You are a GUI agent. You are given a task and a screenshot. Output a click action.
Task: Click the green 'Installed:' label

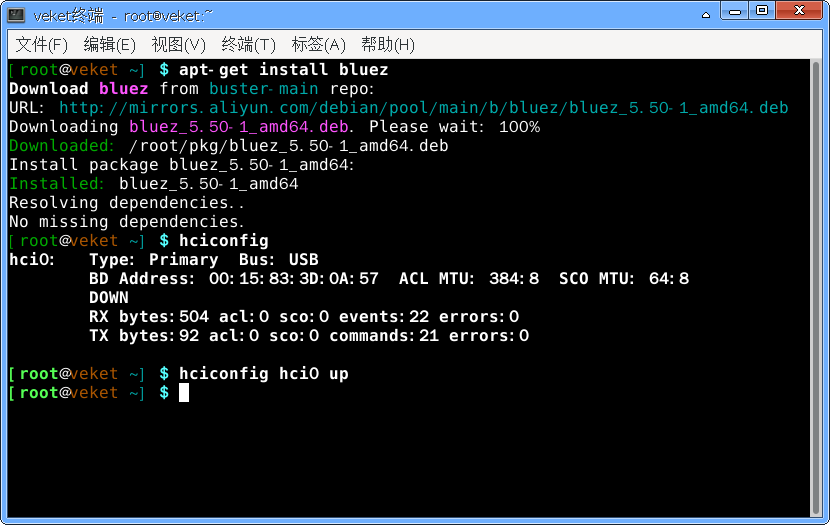[57, 184]
